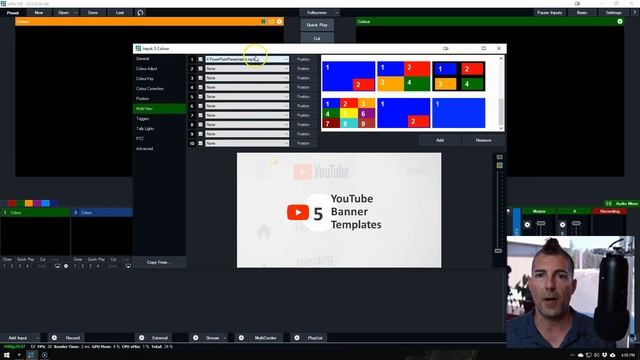Image resolution: width=640 pixels, height=360 pixels.
Task: Open layer 10 None input dropdown
Action: point(247,143)
